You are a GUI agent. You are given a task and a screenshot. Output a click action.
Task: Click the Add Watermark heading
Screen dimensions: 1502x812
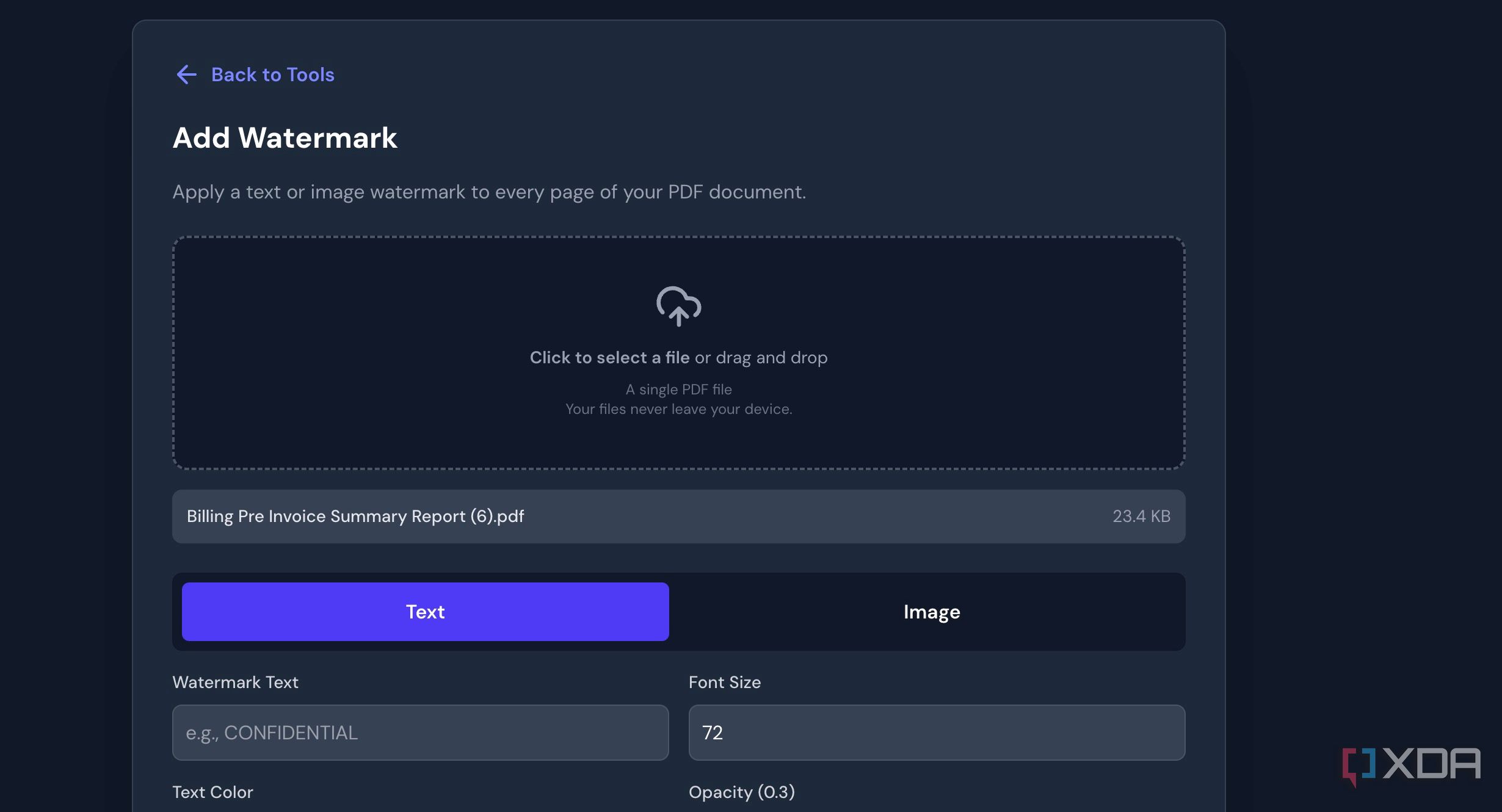pos(285,137)
